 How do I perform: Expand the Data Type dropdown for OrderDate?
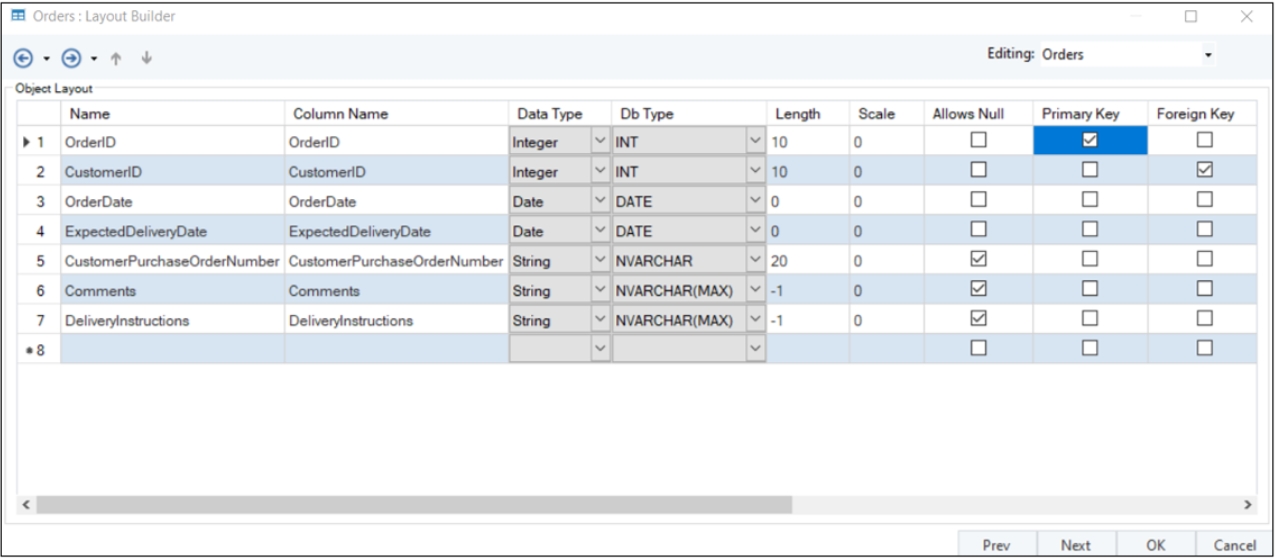[x=599, y=201]
